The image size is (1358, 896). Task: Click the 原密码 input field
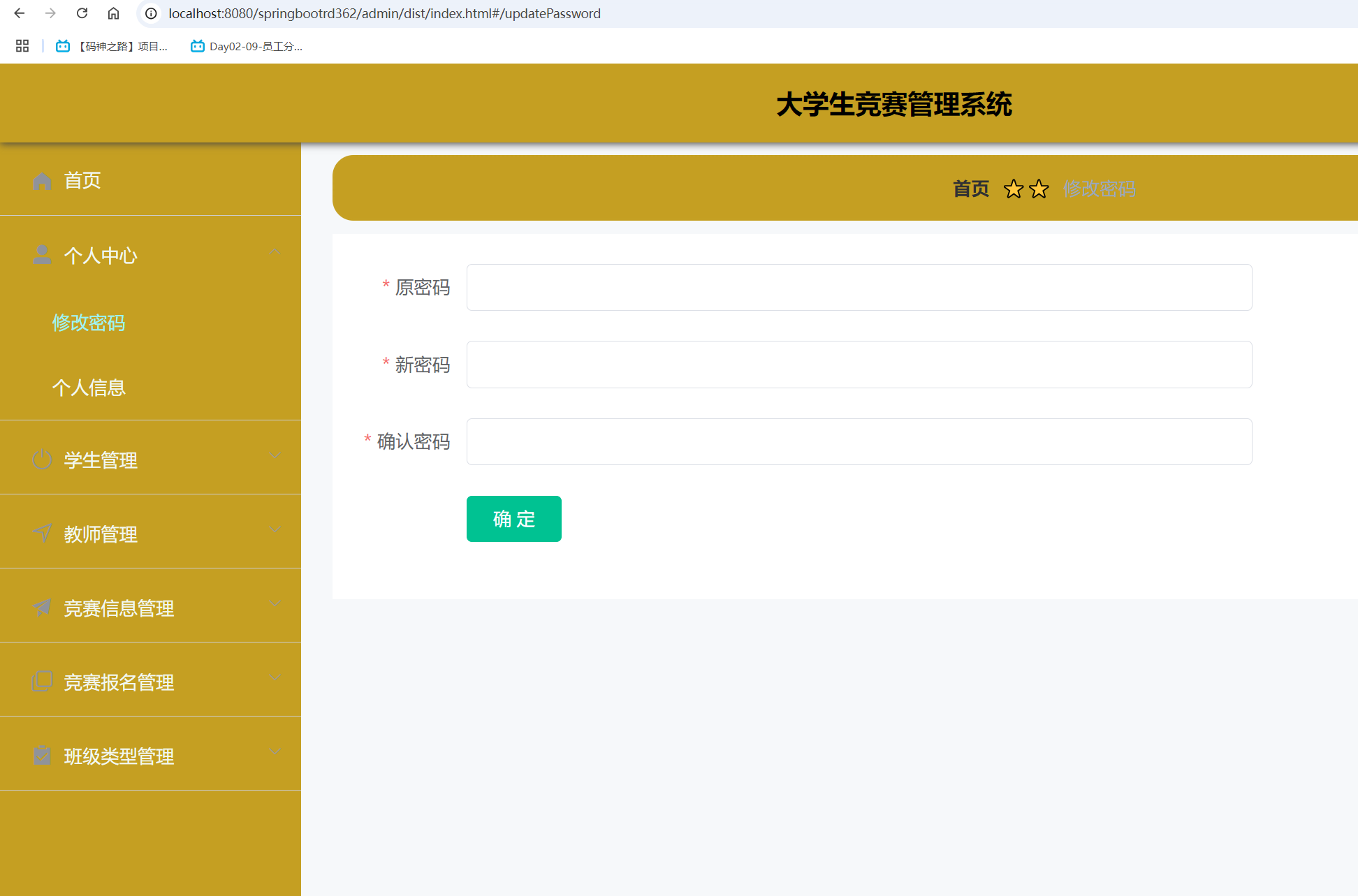[x=859, y=287]
